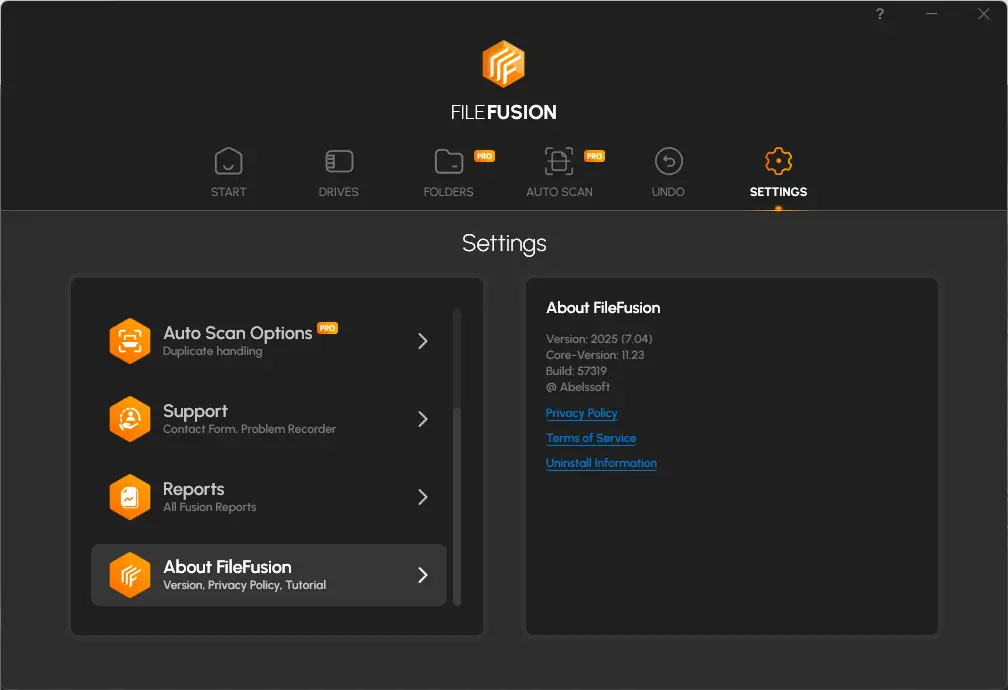Open the Auto Scan navigation icon
Screen dimensions: 1008x690
click(559, 161)
